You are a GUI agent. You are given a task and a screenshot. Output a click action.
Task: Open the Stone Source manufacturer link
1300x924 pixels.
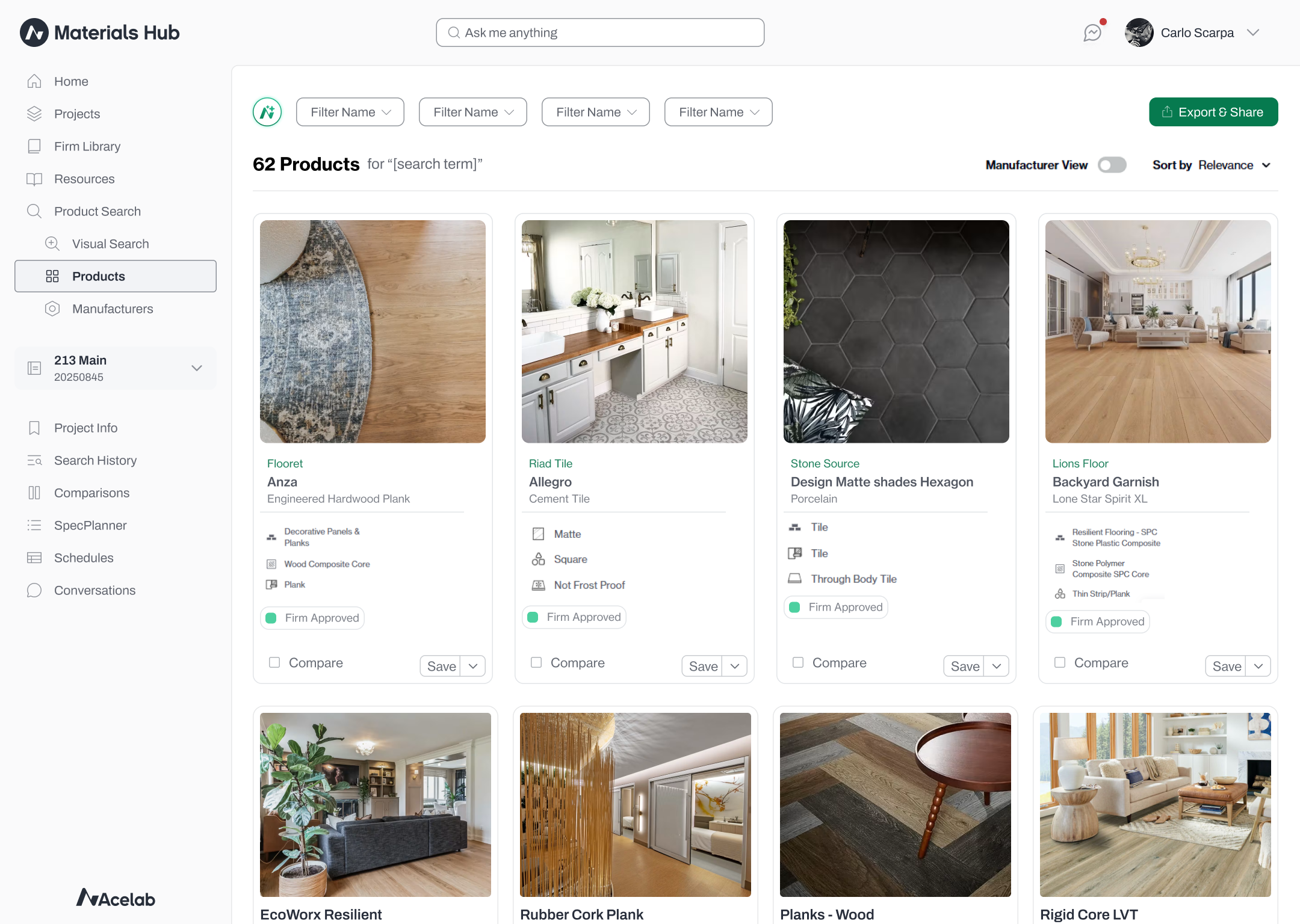tap(825, 463)
